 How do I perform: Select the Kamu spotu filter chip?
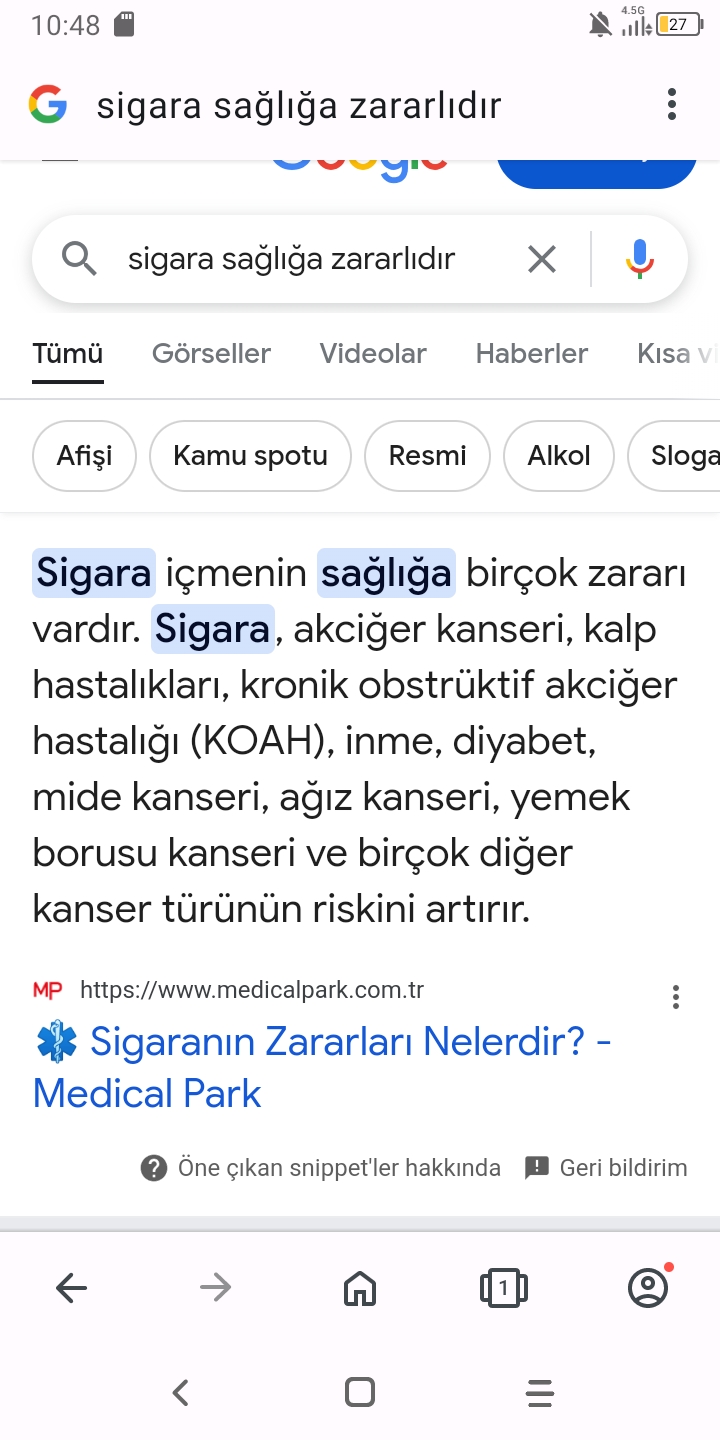pyautogui.click(x=250, y=456)
